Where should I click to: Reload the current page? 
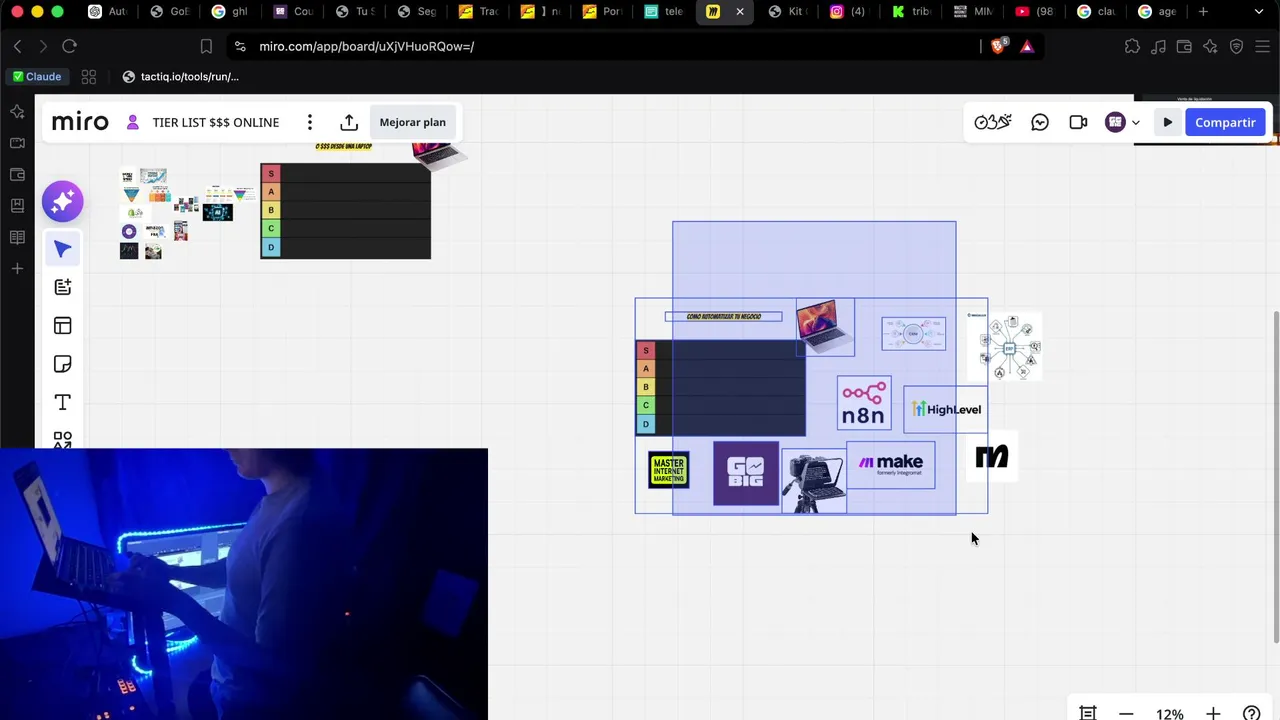coord(69,46)
